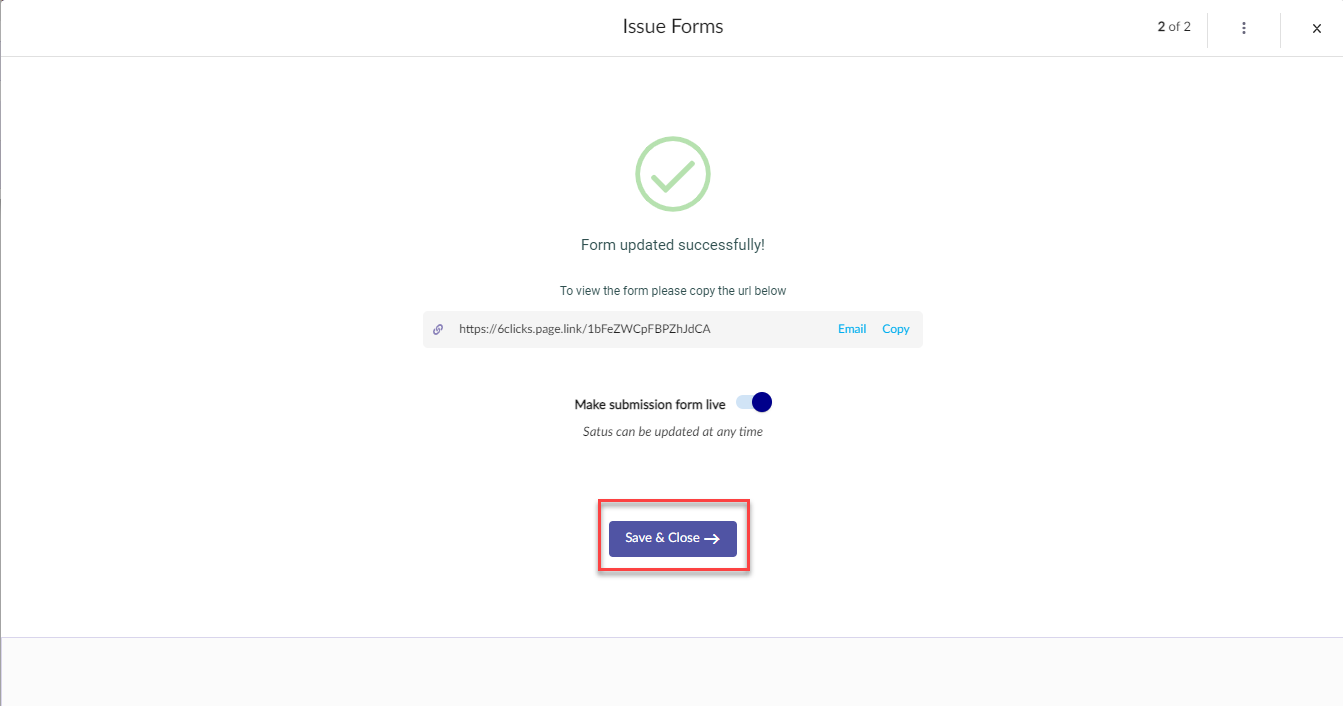Select the 6clicks.page.link URL text

point(585,329)
